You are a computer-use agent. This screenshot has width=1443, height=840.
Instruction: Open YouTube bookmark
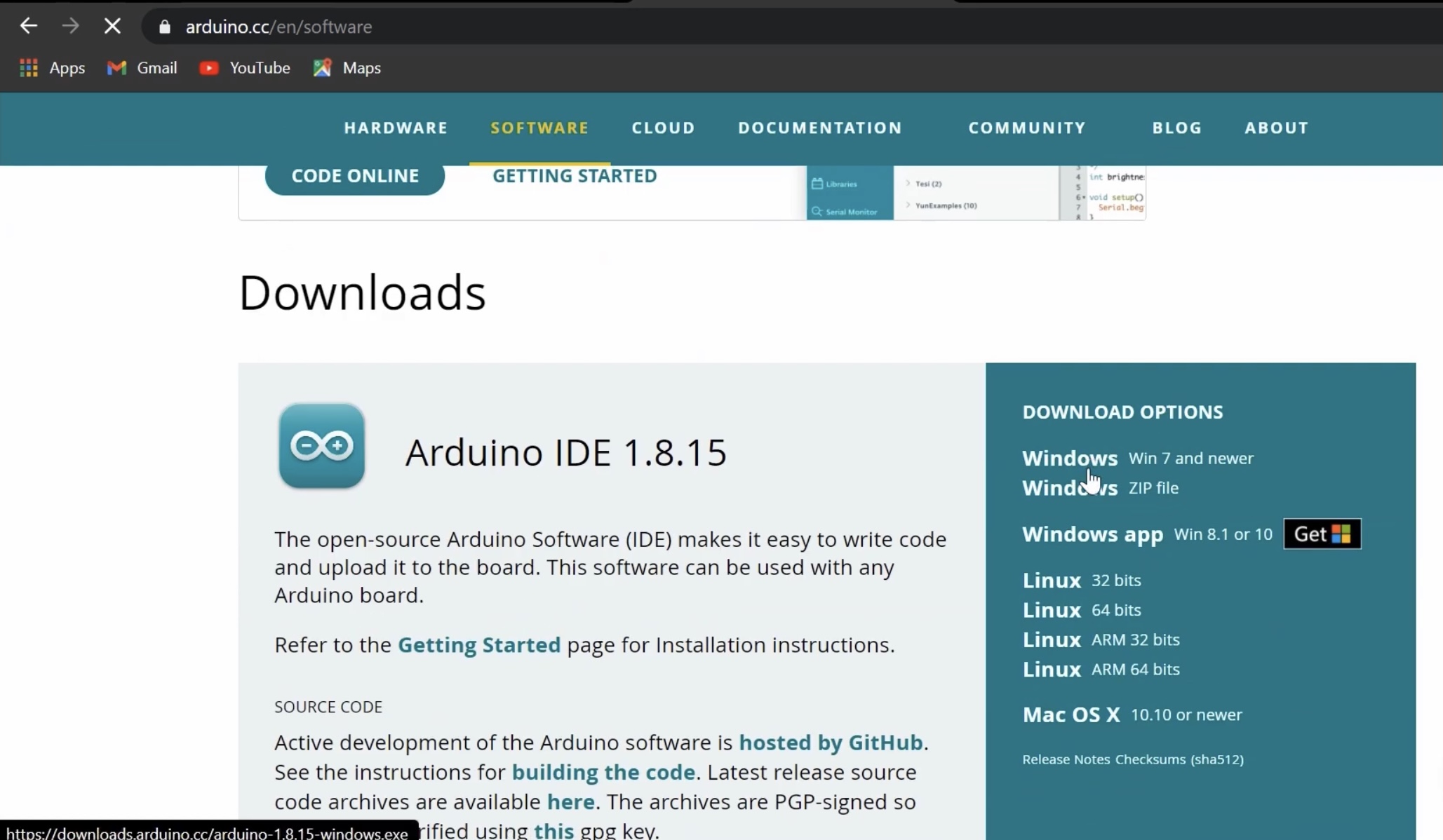pyautogui.click(x=245, y=68)
